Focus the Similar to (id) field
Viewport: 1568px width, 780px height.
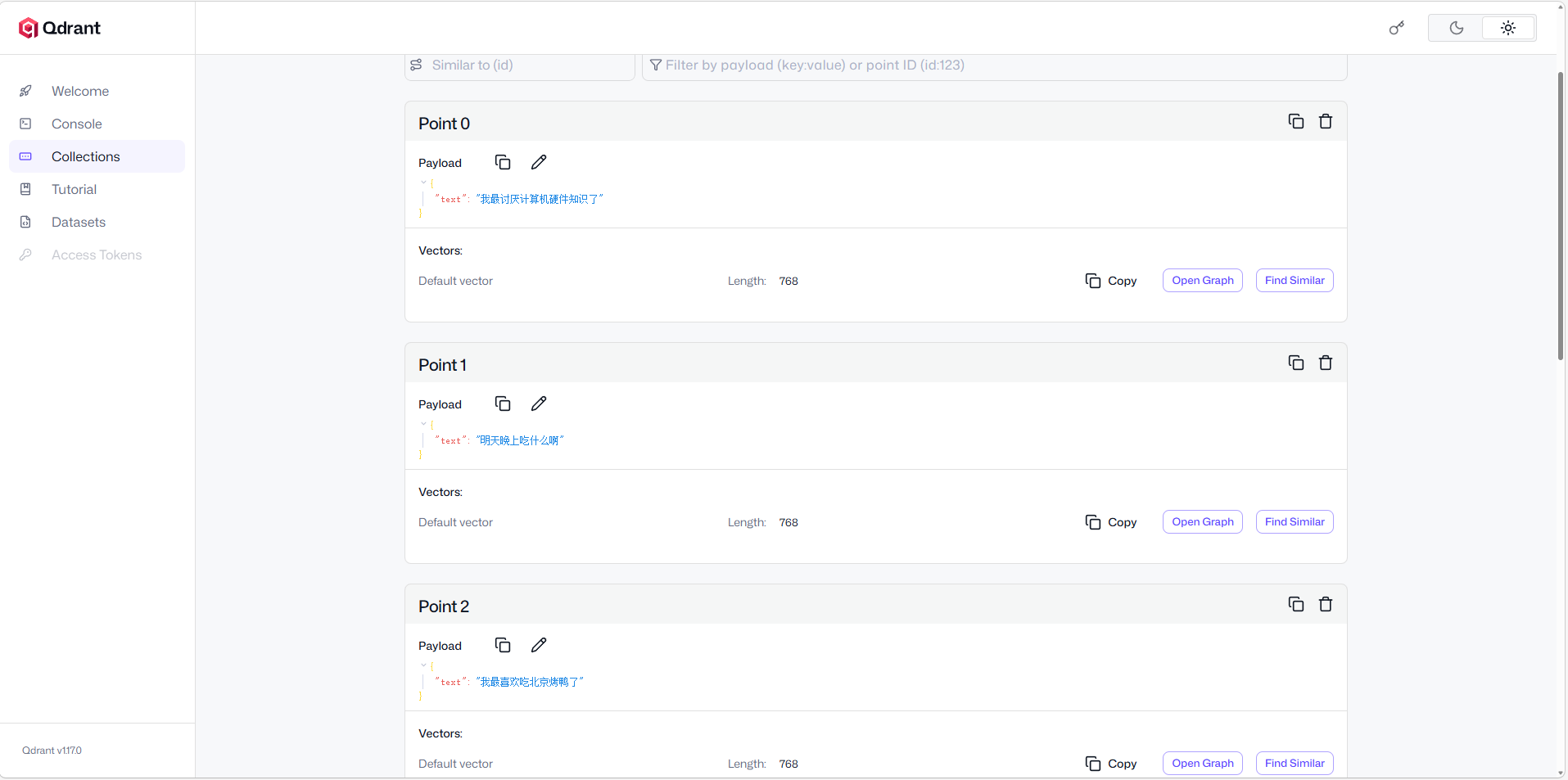click(520, 65)
